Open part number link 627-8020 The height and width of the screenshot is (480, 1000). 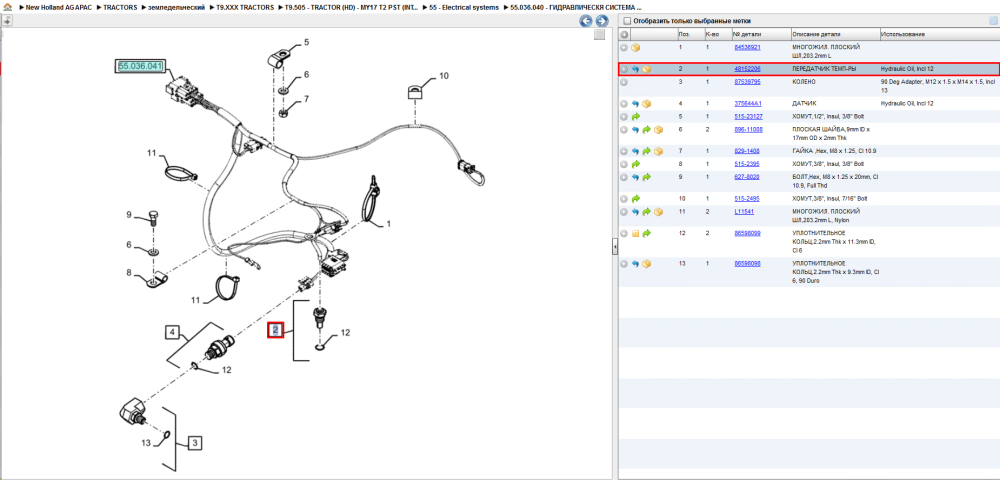746,177
